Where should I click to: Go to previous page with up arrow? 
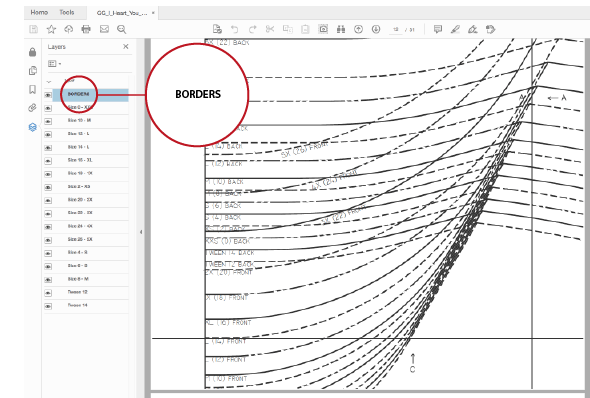[359, 29]
